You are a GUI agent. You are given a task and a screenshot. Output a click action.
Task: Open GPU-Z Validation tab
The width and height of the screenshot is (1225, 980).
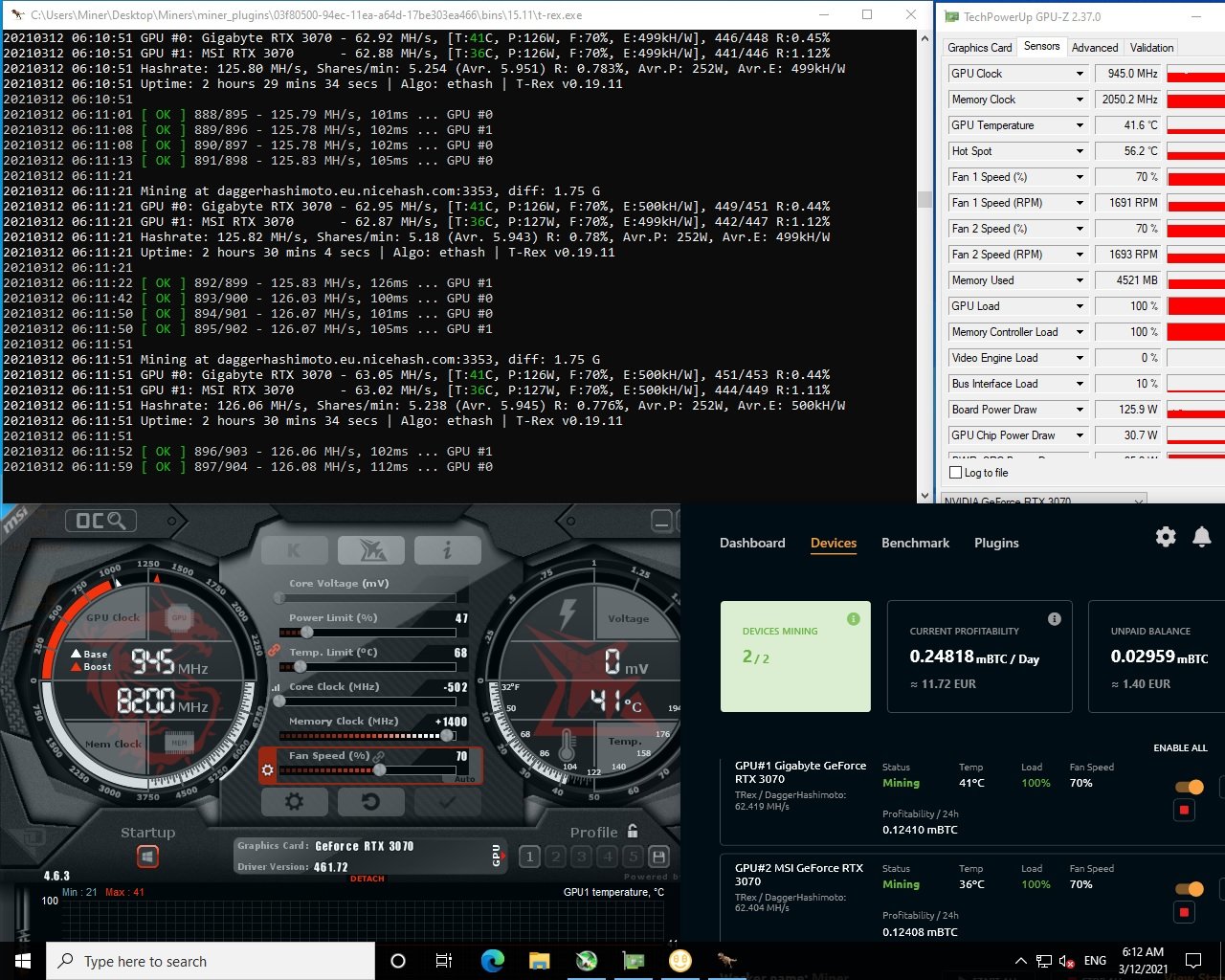pos(1151,47)
